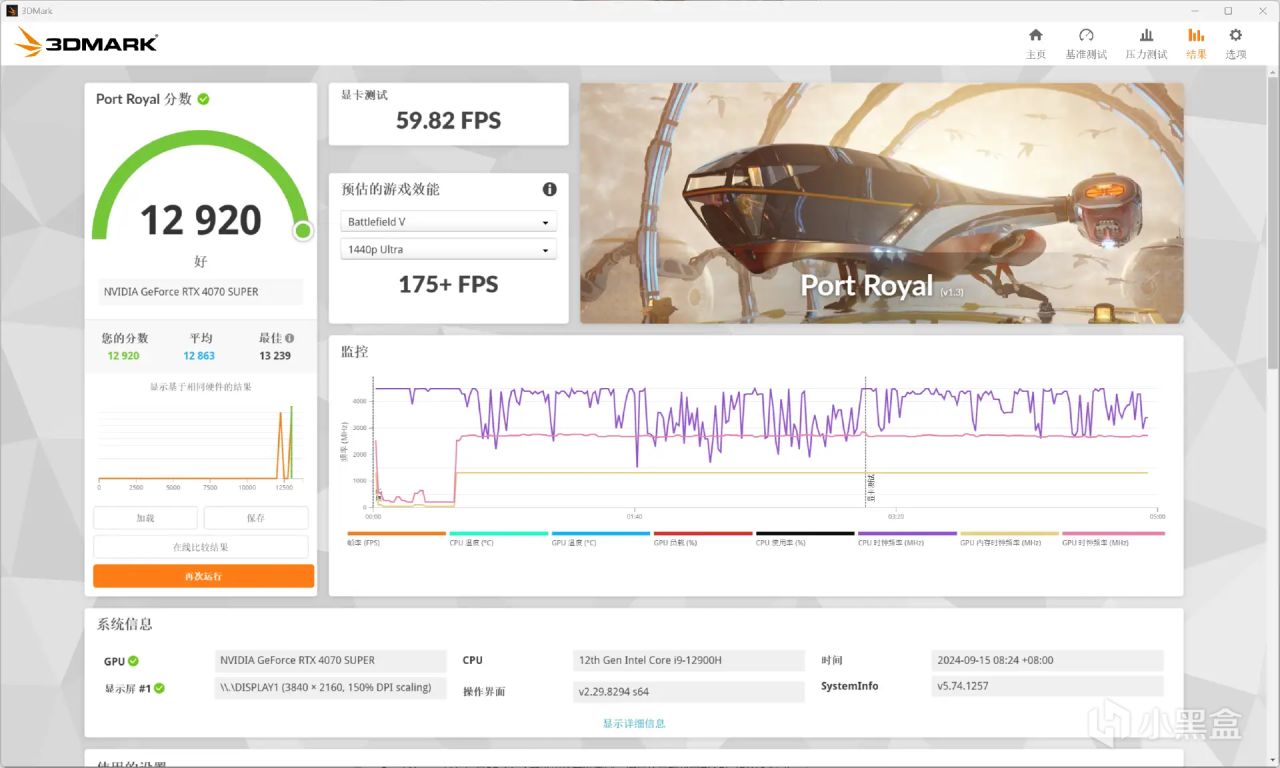Click the average score 12 863

point(199,356)
